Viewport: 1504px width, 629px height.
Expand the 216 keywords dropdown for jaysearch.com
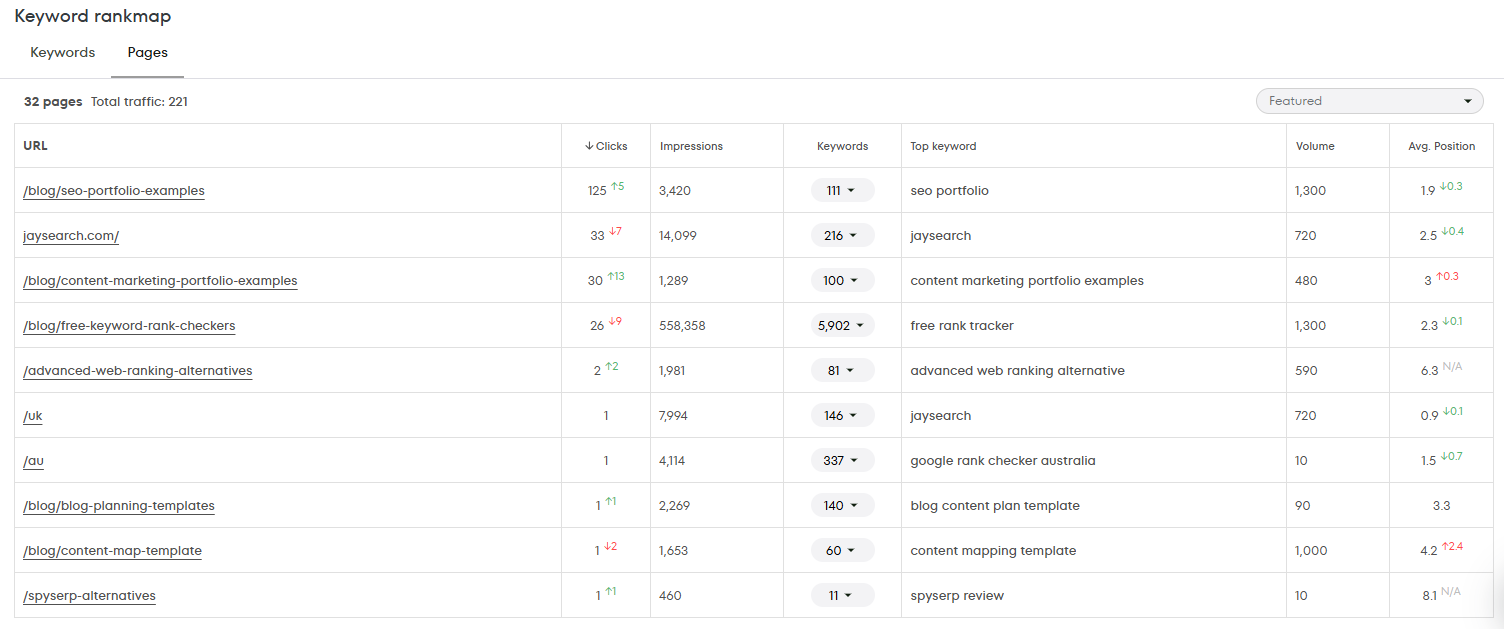843,234
